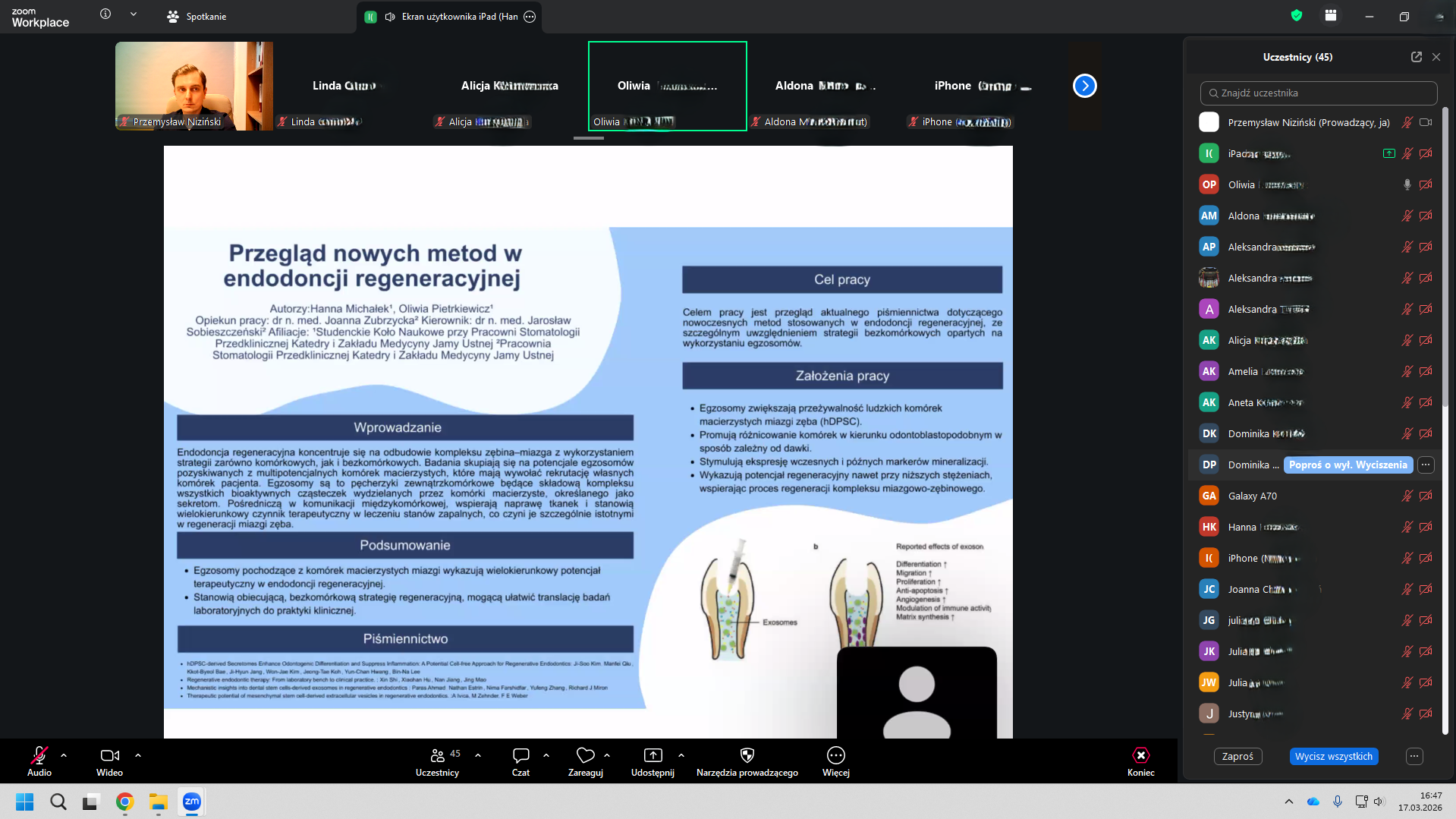Click the meeting info icon
Viewport: 1456px width, 819px height.
[x=105, y=14]
